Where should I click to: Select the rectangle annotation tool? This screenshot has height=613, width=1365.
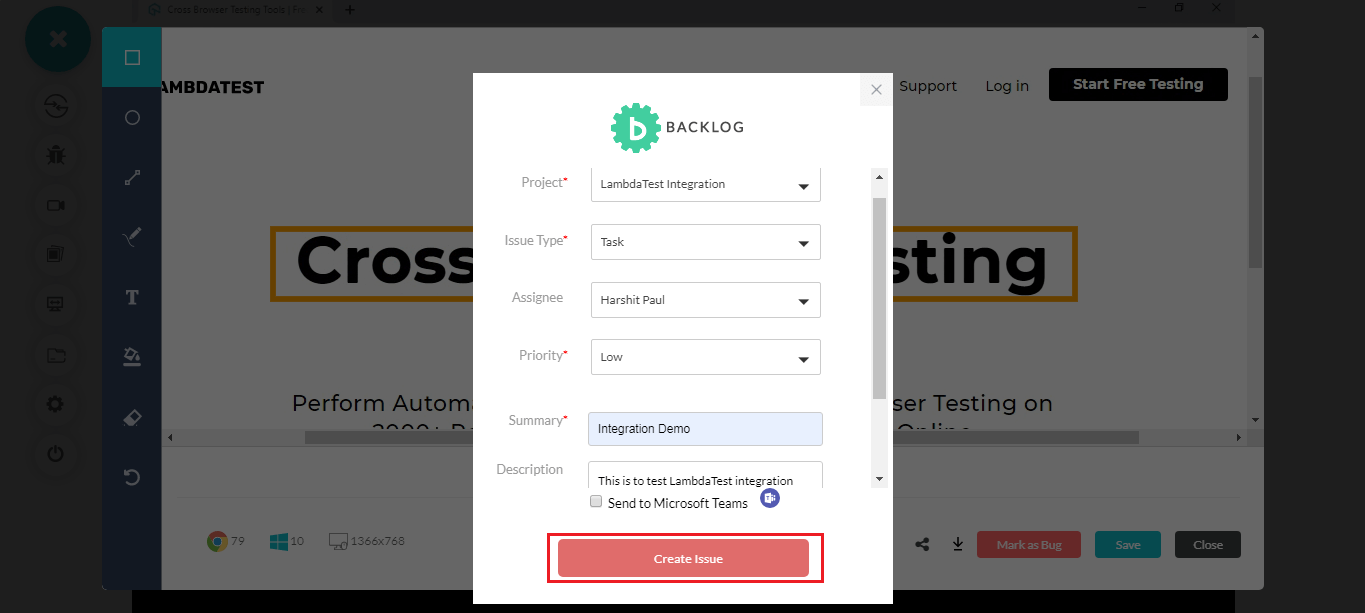[x=131, y=57]
